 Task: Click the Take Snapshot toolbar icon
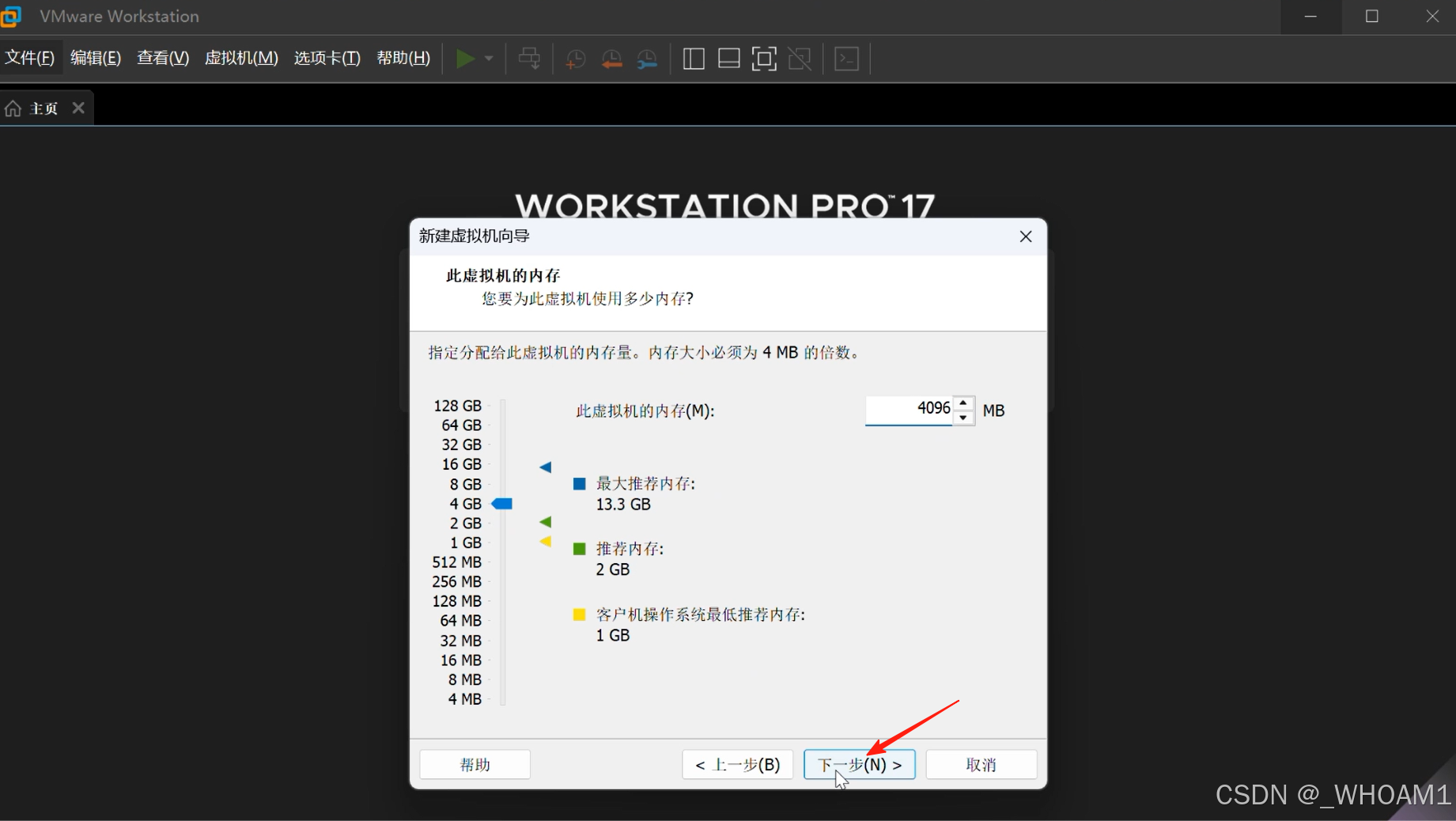575,59
